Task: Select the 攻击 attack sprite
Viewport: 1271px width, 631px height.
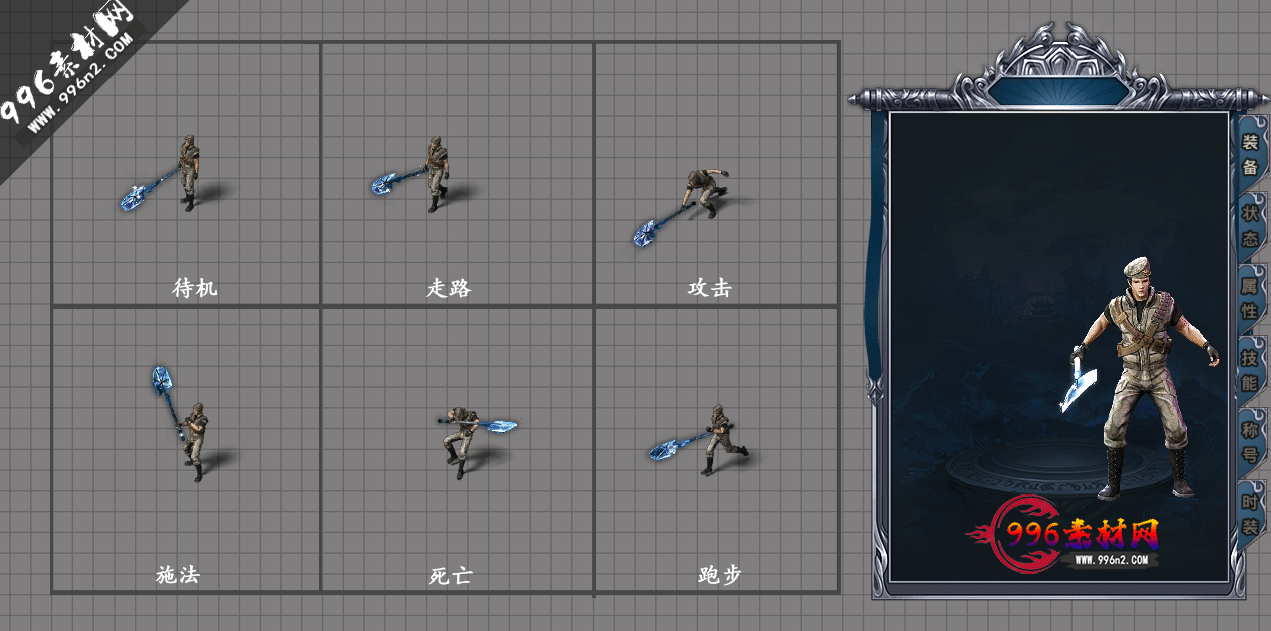Action: click(x=680, y=207)
